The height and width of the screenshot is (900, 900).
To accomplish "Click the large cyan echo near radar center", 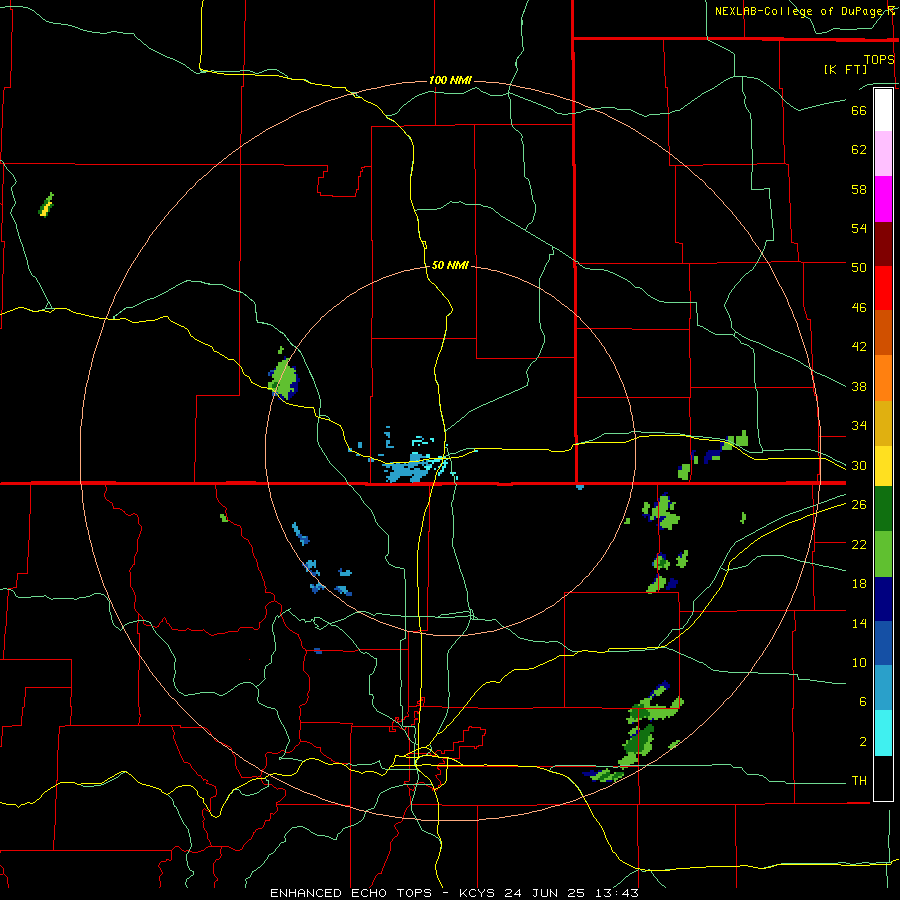I will [410, 469].
